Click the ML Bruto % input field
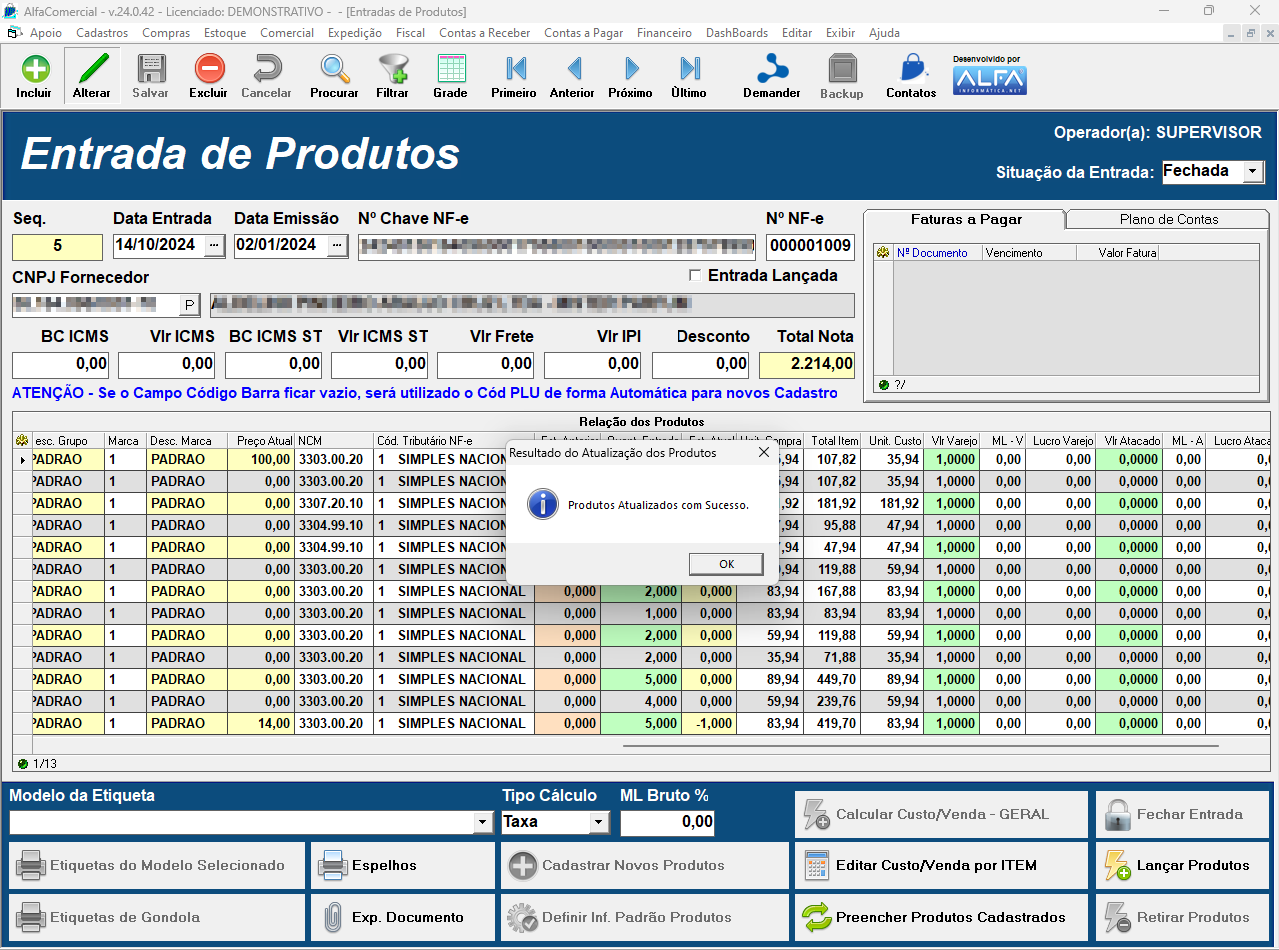 (x=667, y=822)
